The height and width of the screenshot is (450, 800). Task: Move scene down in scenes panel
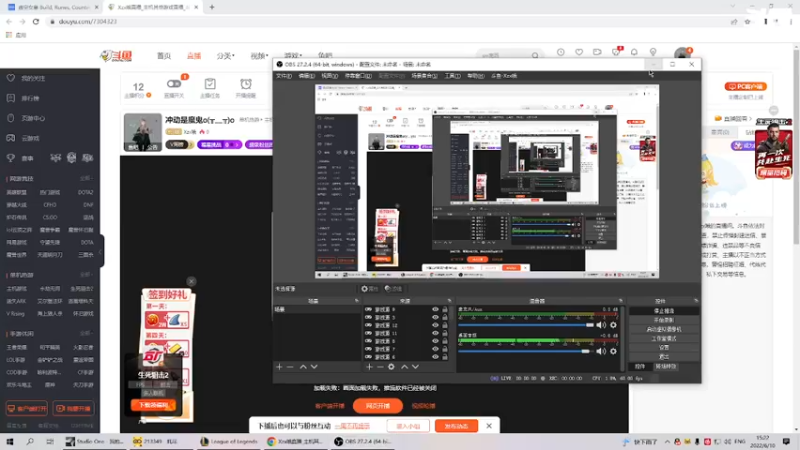(314, 367)
